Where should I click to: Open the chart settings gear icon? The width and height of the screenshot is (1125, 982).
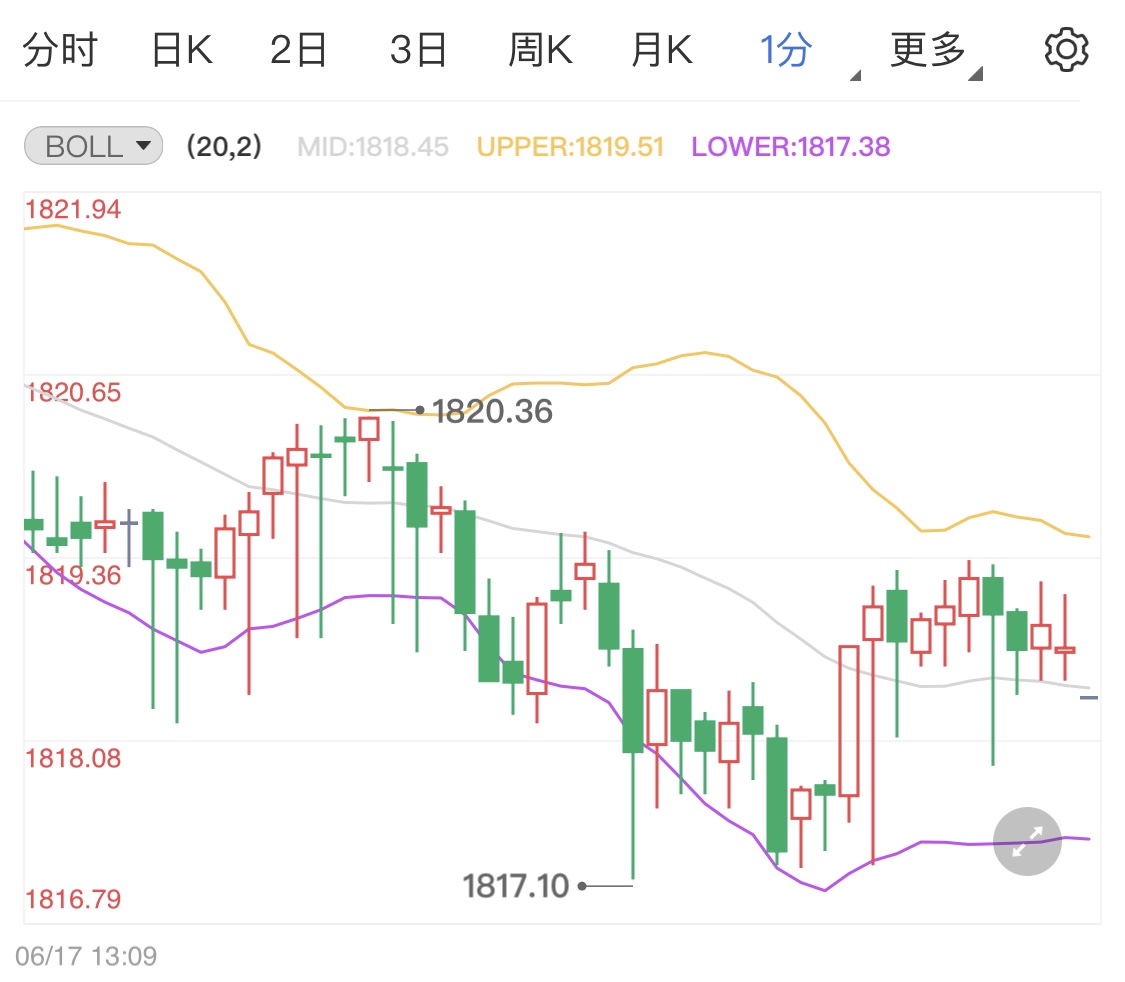[x=1066, y=49]
